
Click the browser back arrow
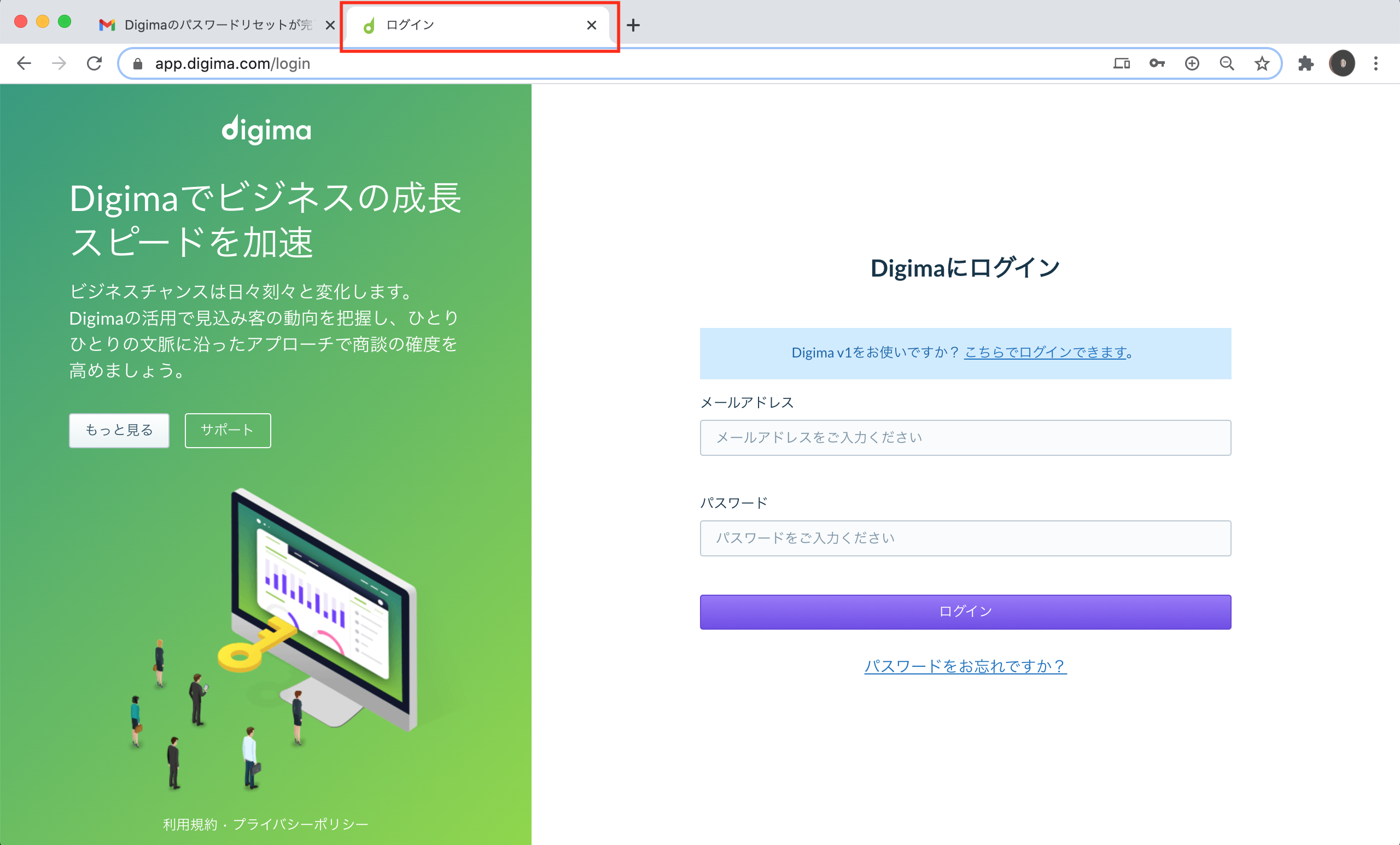tap(24, 63)
